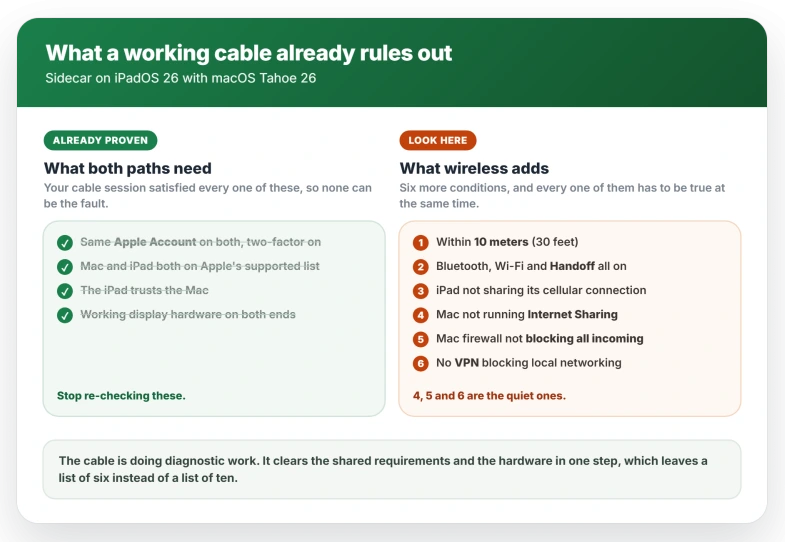Click number 2 badge beside Bluetooth, Wi-Fi
785x542 pixels.
coord(421,267)
